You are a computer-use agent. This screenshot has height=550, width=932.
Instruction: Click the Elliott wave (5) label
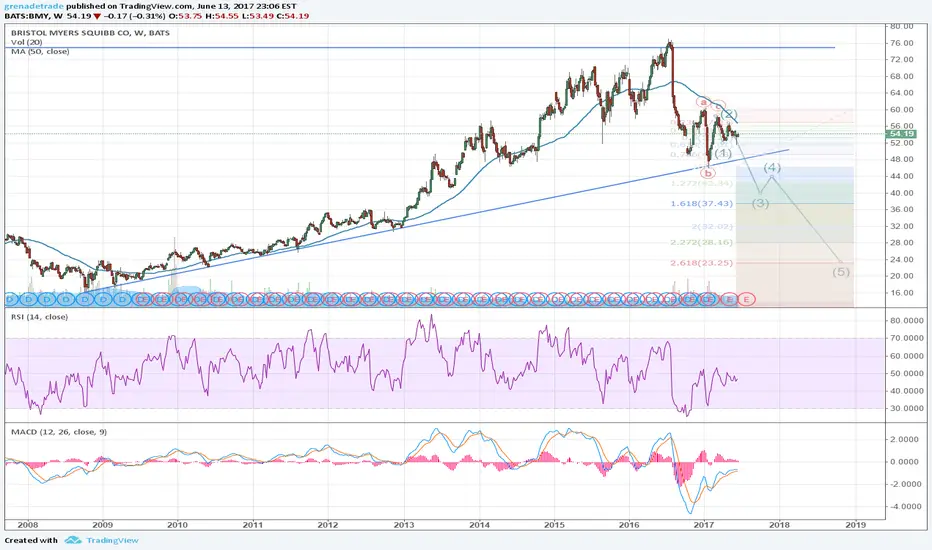click(840, 272)
